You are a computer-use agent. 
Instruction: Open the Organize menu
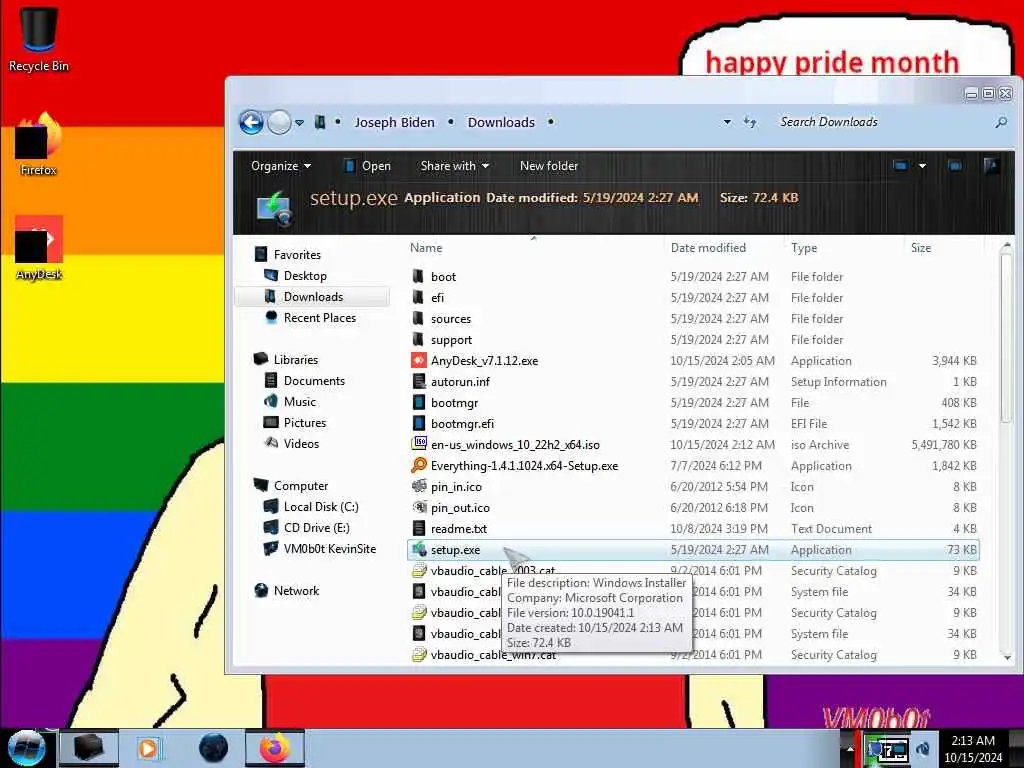281,166
